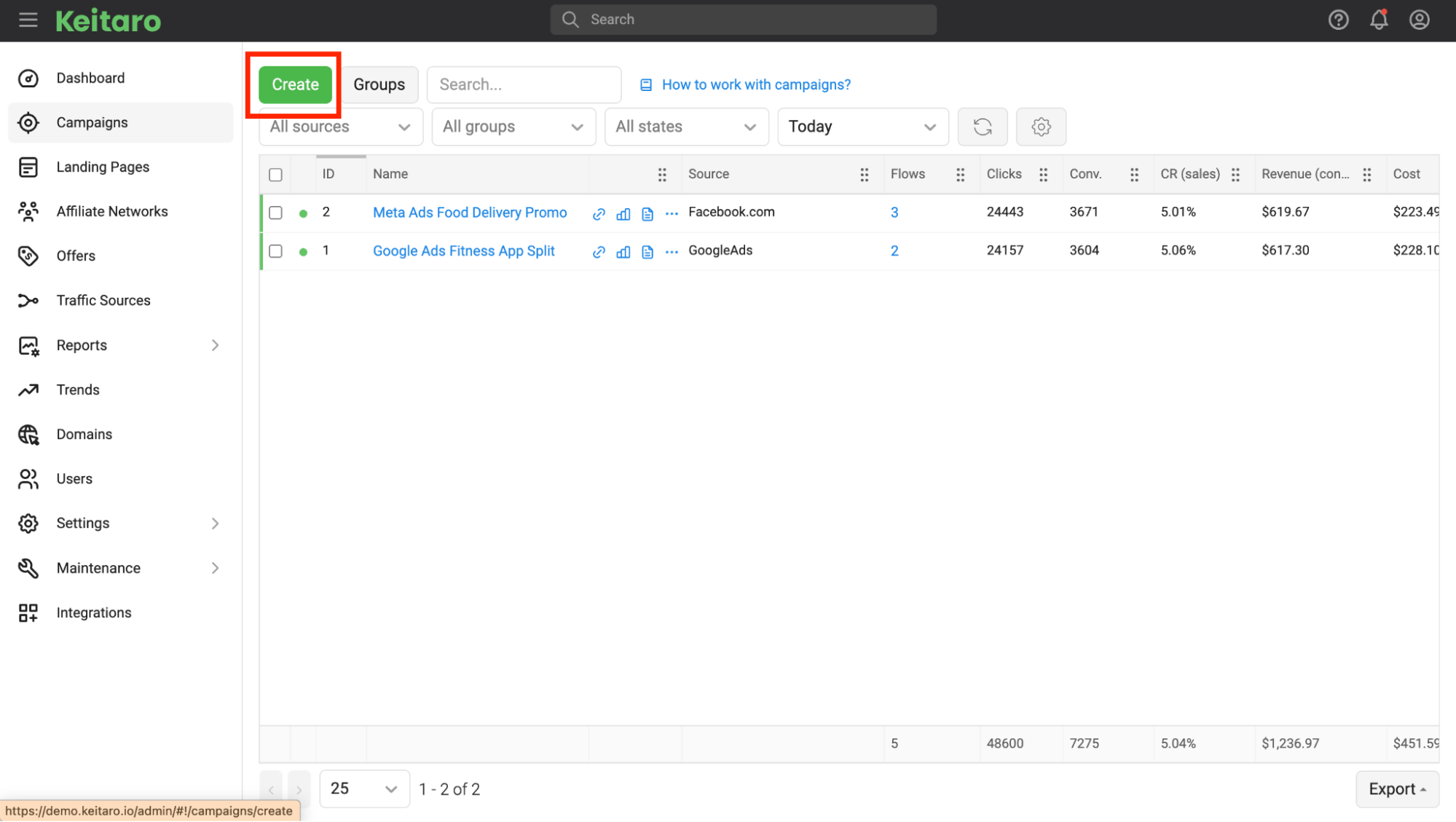Open How to work with campaigns link

click(756, 84)
